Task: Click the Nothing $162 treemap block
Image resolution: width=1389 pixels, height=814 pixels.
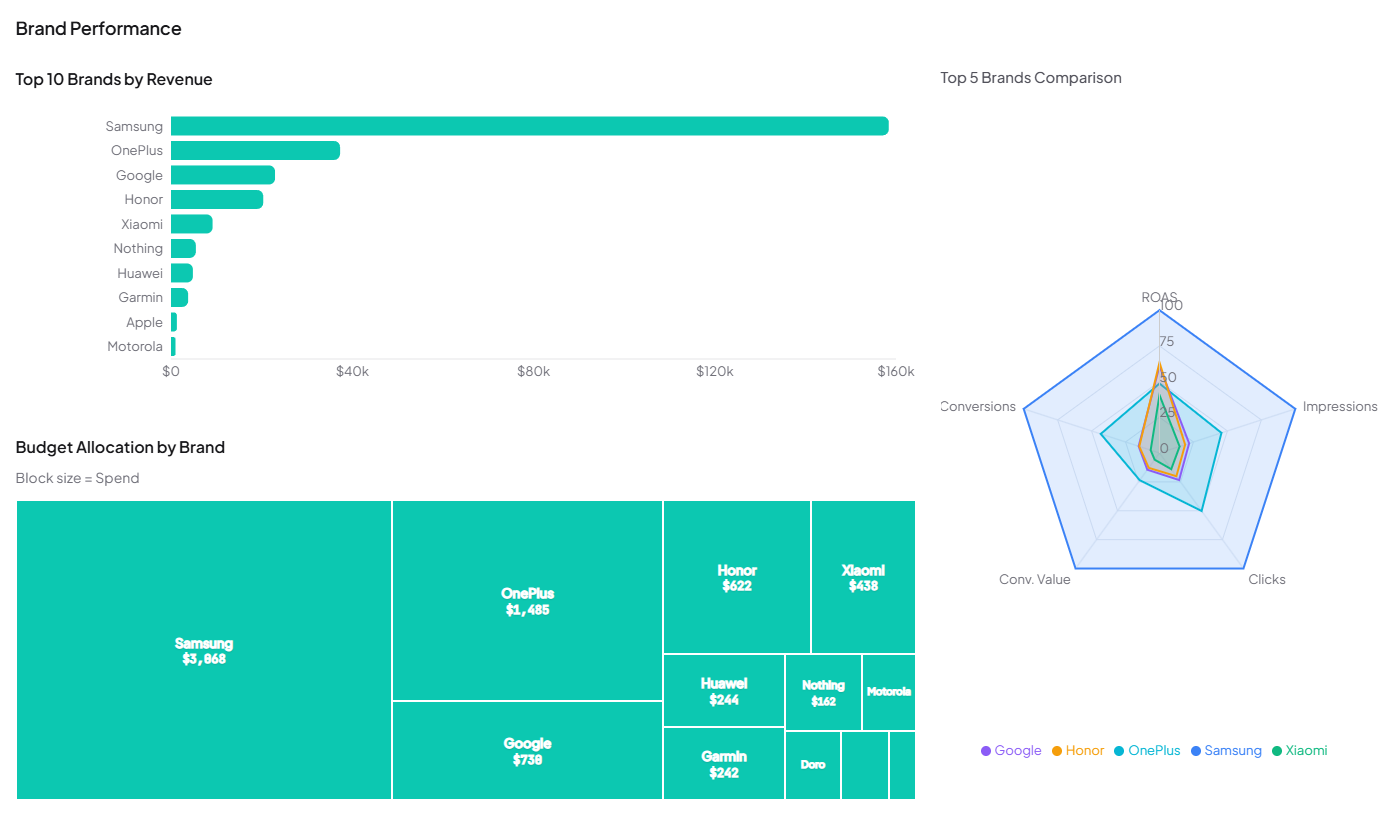Action: (822, 691)
